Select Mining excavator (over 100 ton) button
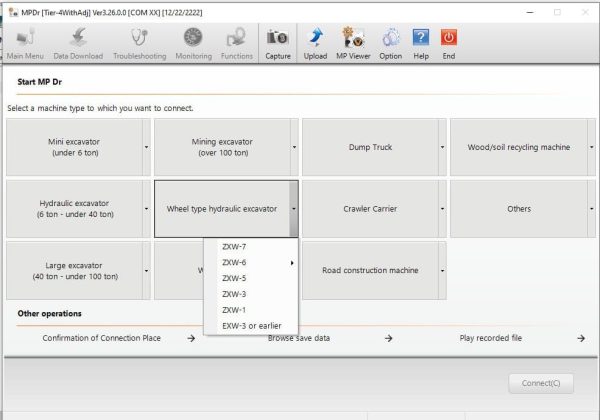600x420 pixels. tap(222, 147)
